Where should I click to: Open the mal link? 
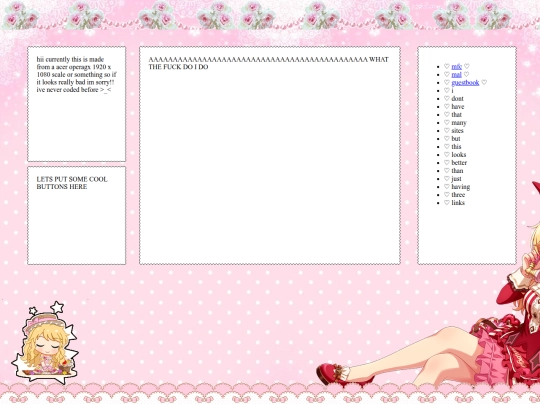click(456, 74)
